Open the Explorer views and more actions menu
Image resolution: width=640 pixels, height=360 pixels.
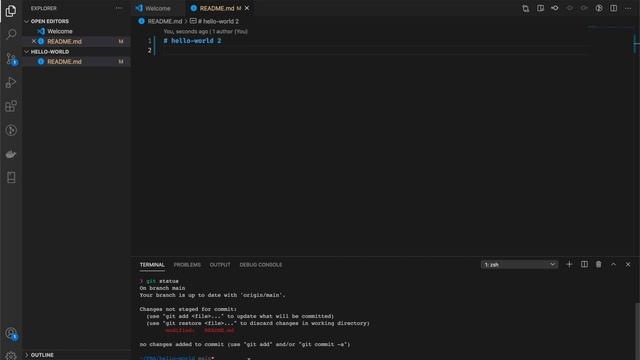(x=119, y=8)
